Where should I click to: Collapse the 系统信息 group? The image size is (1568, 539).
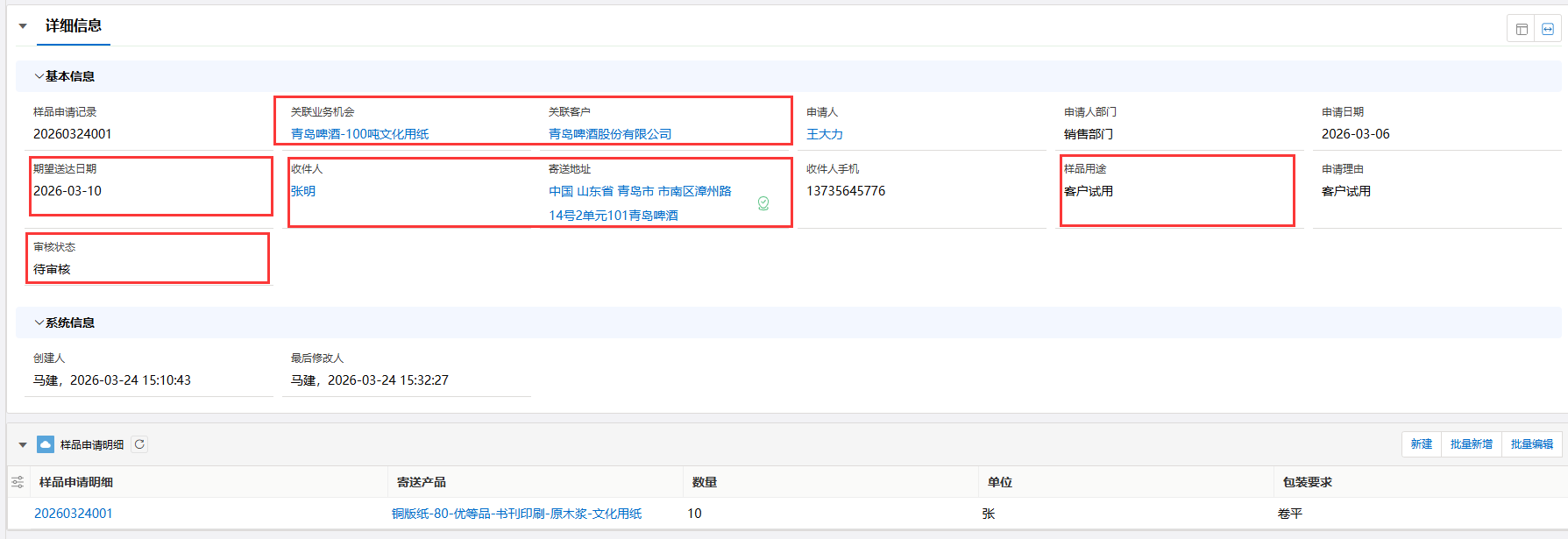39,323
